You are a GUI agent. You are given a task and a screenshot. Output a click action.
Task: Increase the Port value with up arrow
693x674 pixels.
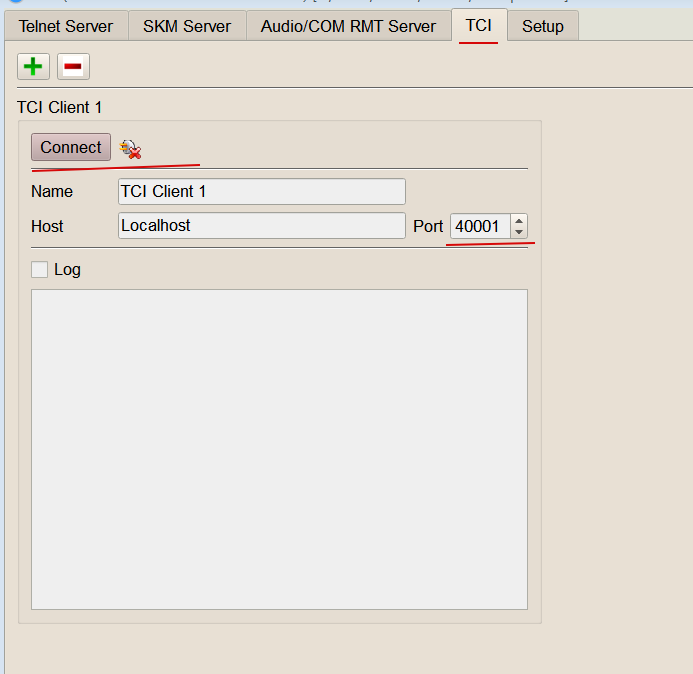coord(518,220)
